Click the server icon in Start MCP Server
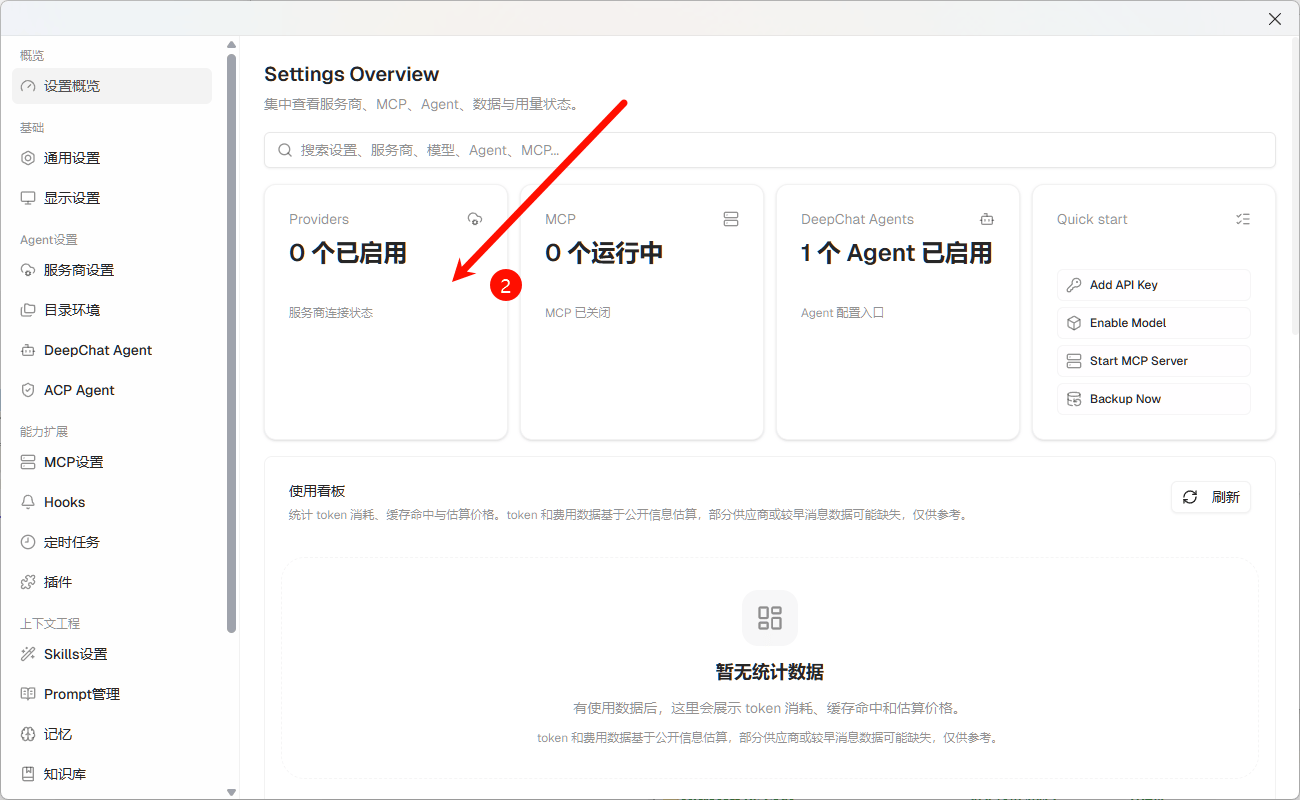The height and width of the screenshot is (800, 1300). [1074, 361]
